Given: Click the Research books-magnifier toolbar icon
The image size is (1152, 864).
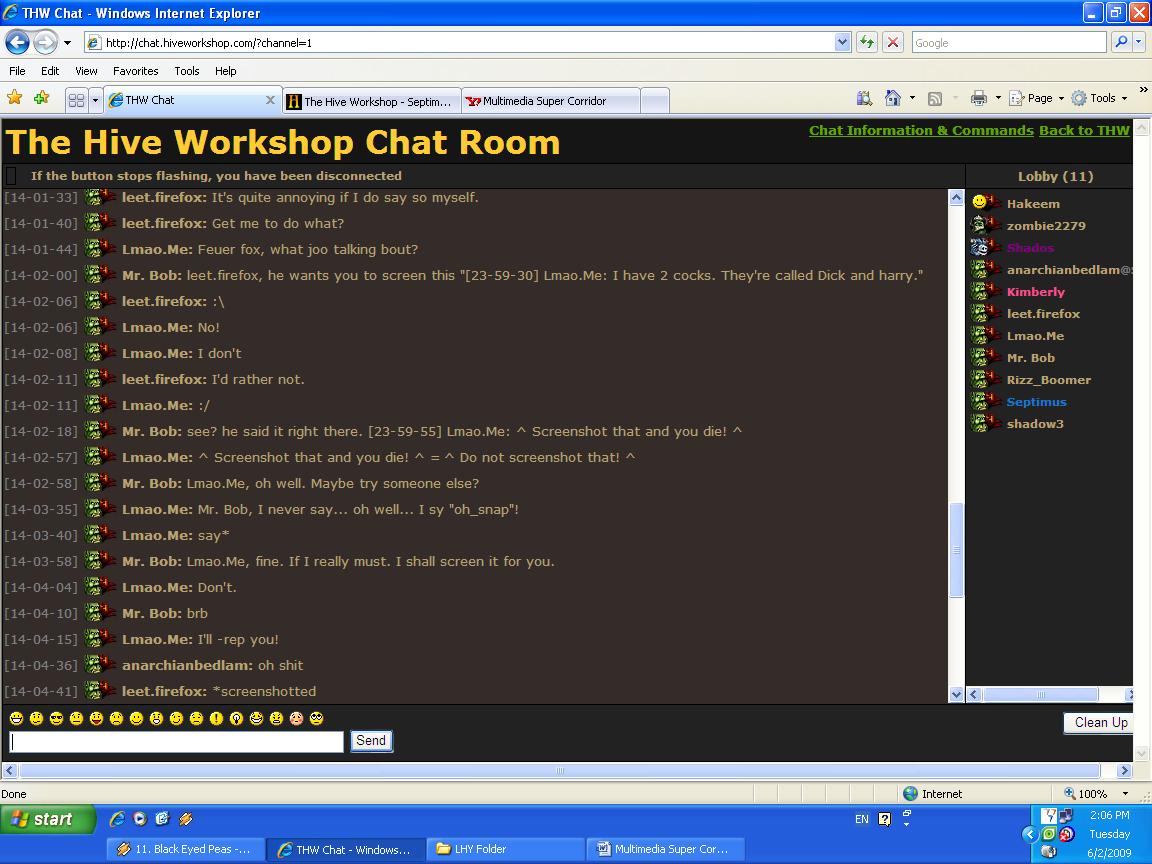Looking at the screenshot, I should pyautogui.click(x=865, y=98).
